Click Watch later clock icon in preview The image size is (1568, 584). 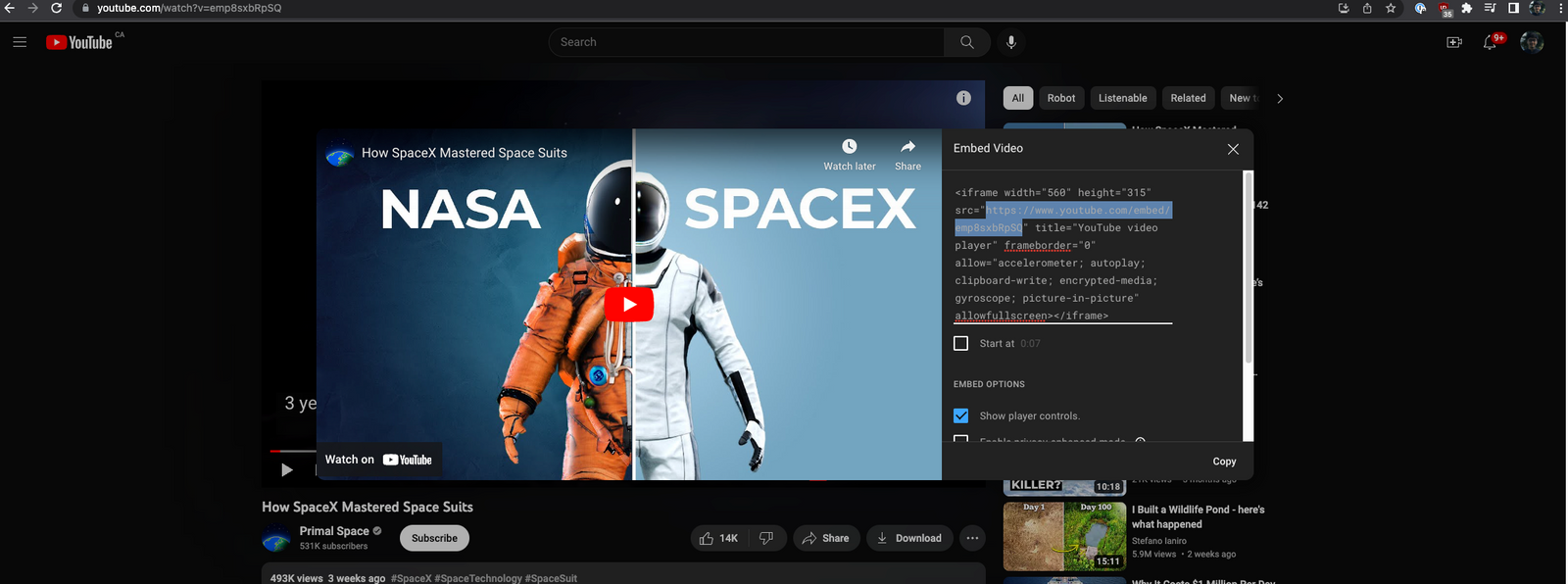tap(849, 147)
